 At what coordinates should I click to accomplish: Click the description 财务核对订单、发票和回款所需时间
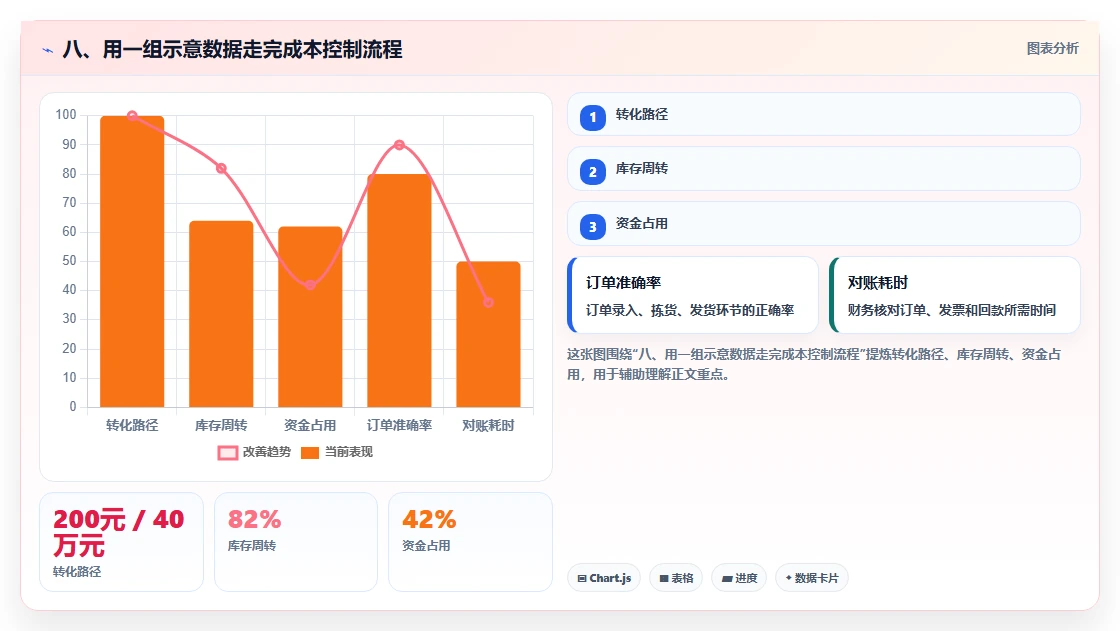[952, 310]
